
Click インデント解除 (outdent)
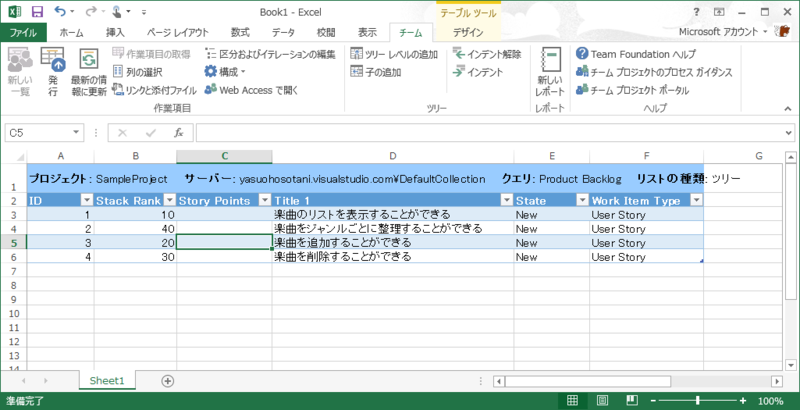coord(487,54)
